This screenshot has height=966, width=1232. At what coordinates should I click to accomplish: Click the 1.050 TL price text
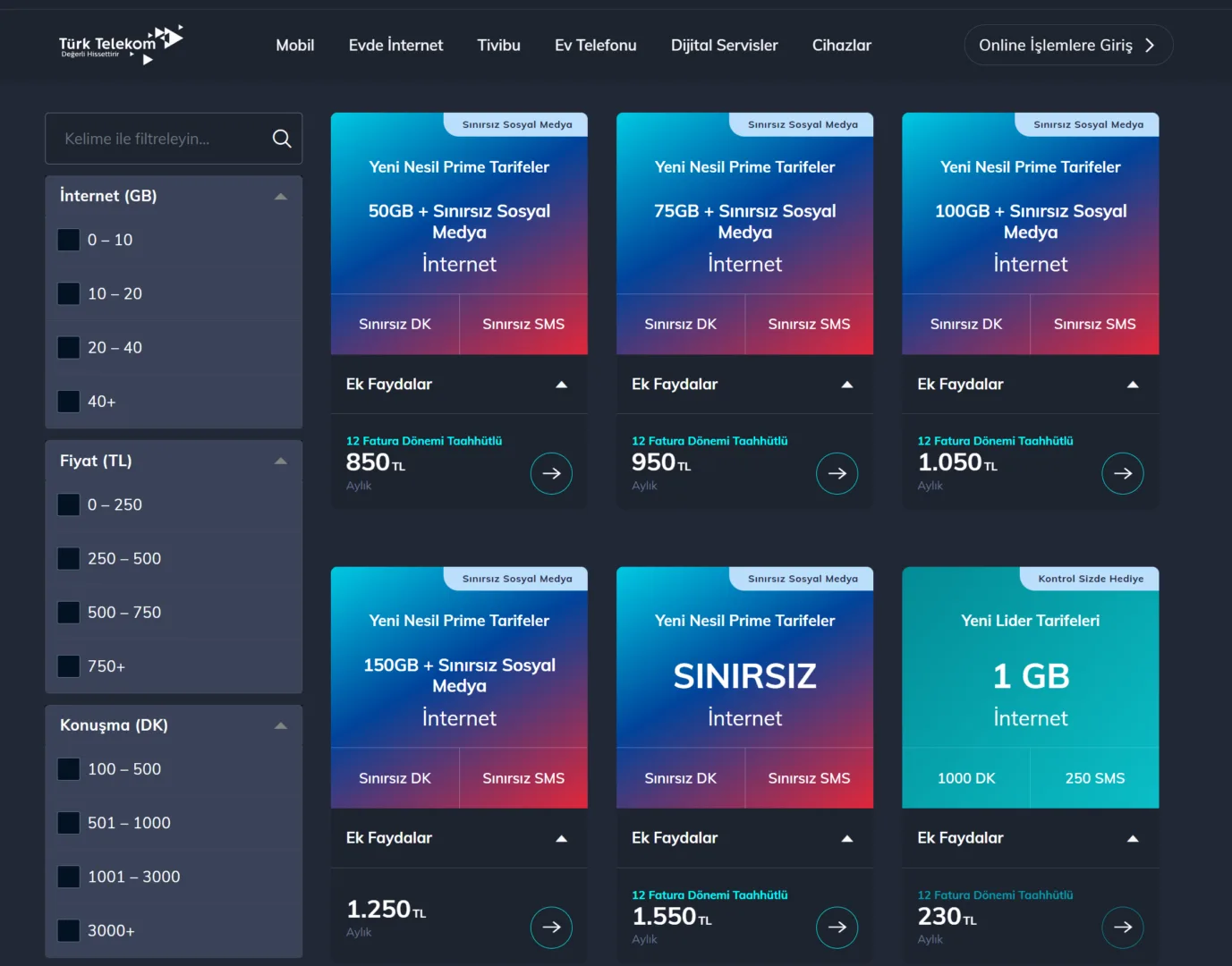click(x=957, y=462)
